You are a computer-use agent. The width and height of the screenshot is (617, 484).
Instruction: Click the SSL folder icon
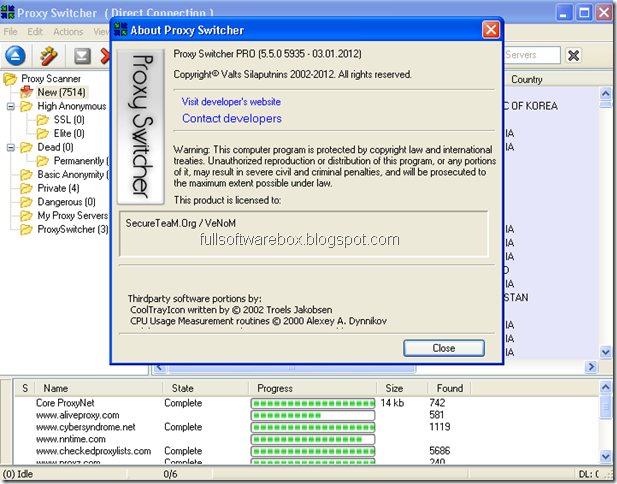pyautogui.click(x=42, y=120)
